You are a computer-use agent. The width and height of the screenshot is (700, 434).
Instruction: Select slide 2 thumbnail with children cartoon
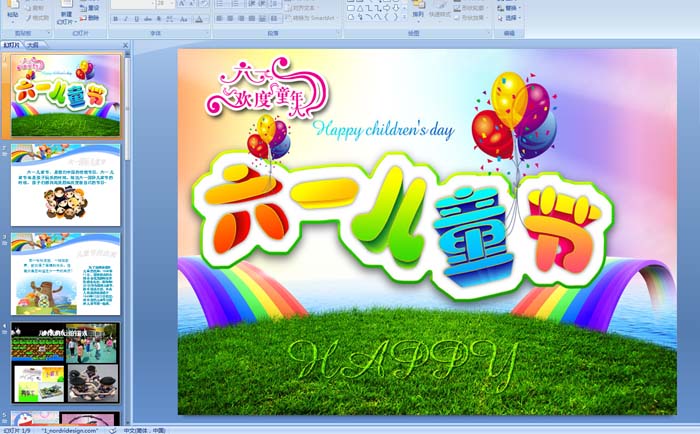[x=66, y=185]
